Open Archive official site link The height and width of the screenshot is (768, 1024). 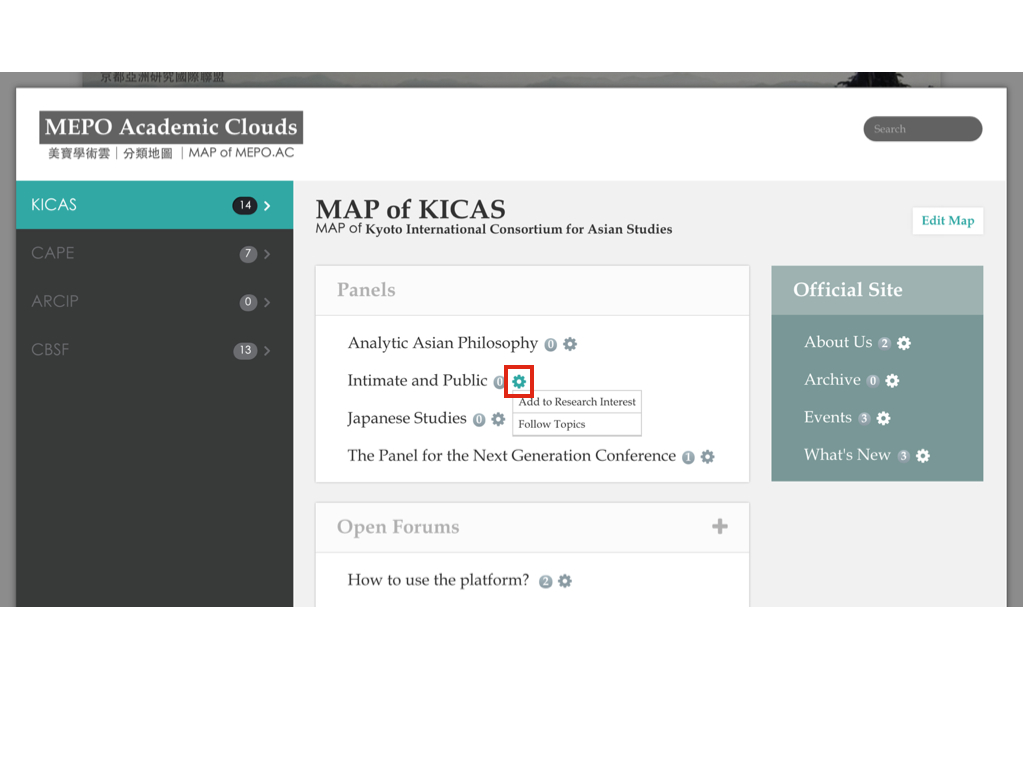tap(832, 380)
